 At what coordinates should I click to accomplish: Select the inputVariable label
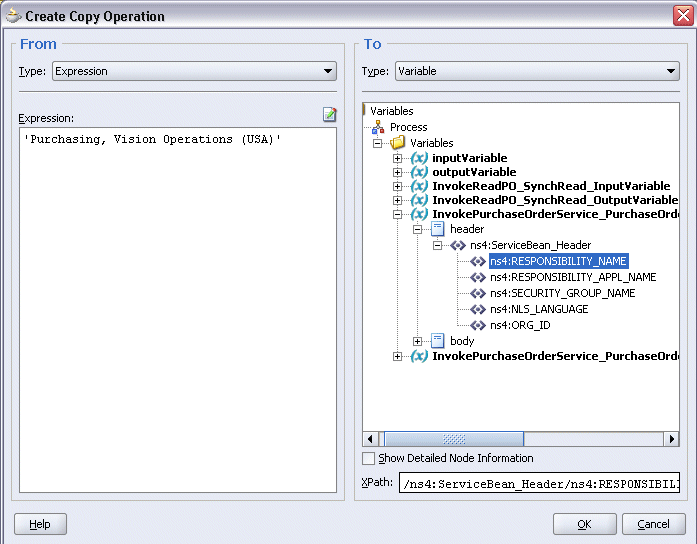point(469,158)
